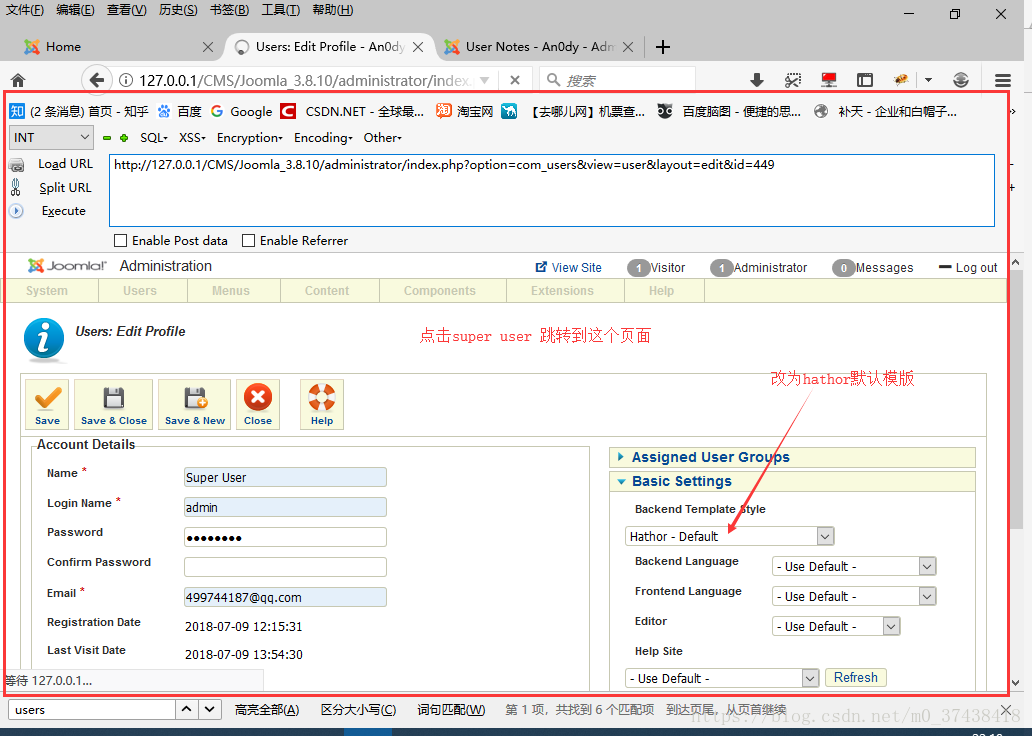Image resolution: width=1032 pixels, height=736 pixels.
Task: Open the HackBar Other menu
Action: (382, 138)
